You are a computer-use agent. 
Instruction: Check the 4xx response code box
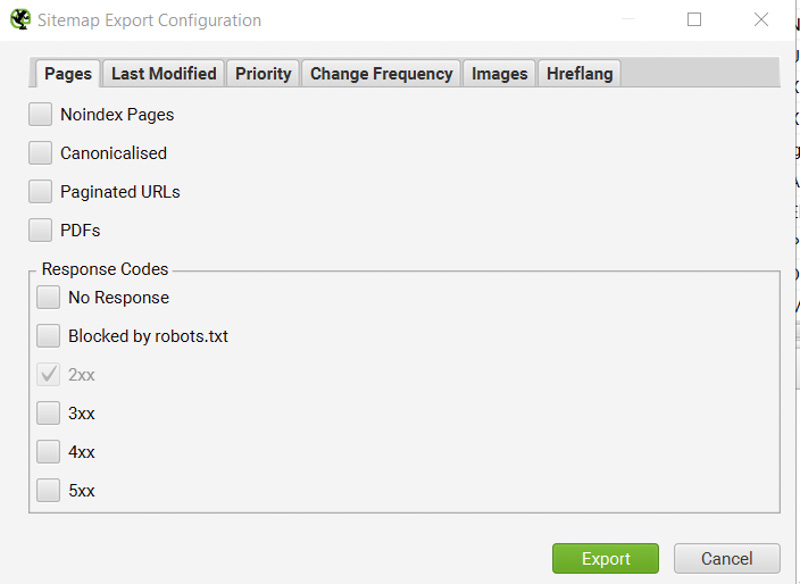coord(47,451)
